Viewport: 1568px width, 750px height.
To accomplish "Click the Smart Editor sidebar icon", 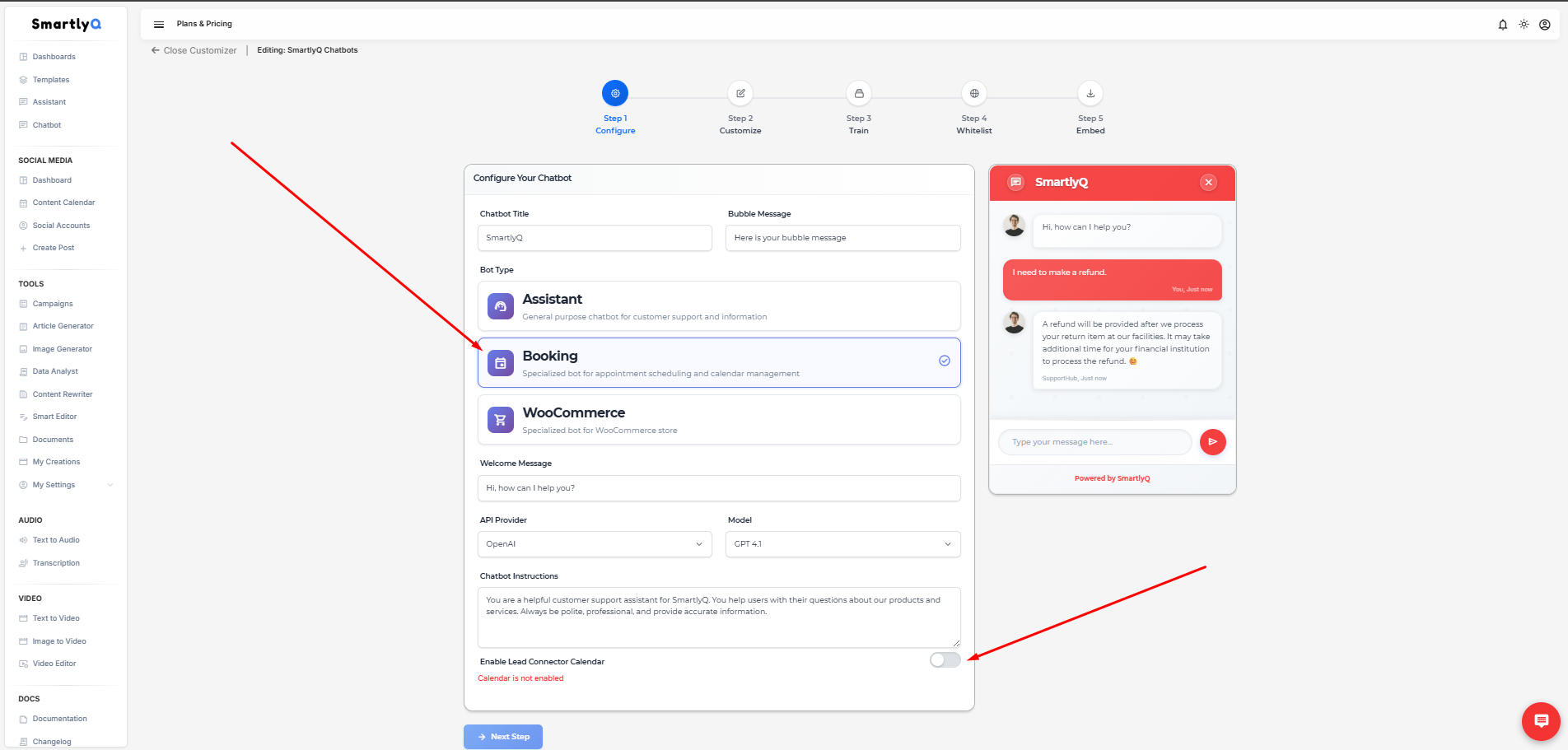I will 23,417.
